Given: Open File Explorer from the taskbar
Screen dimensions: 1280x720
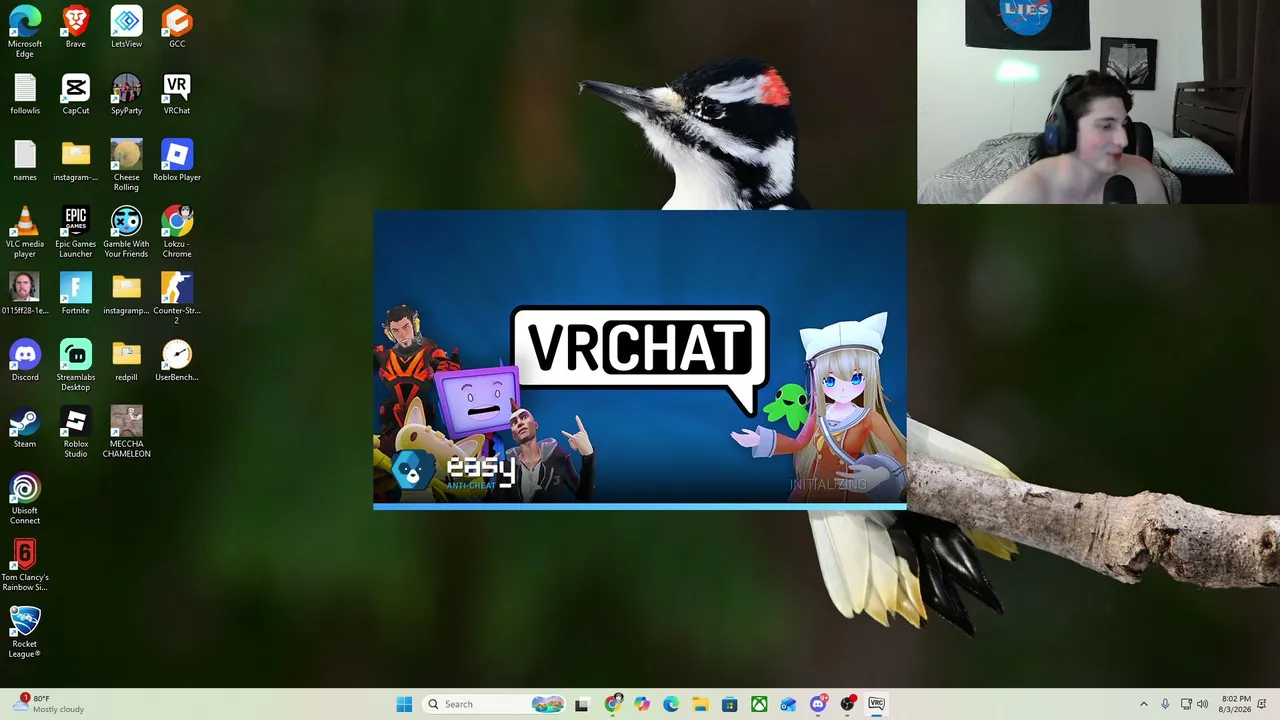Looking at the screenshot, I should 700,704.
